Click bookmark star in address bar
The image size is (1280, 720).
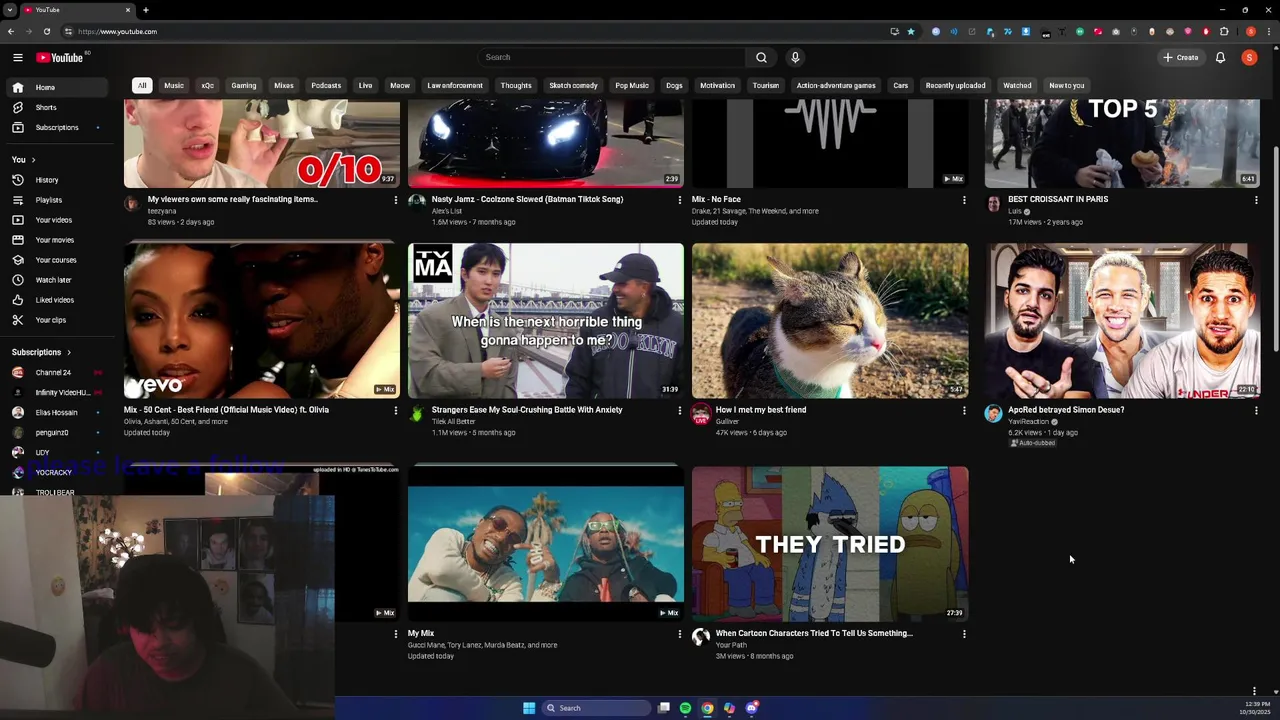coord(911,31)
